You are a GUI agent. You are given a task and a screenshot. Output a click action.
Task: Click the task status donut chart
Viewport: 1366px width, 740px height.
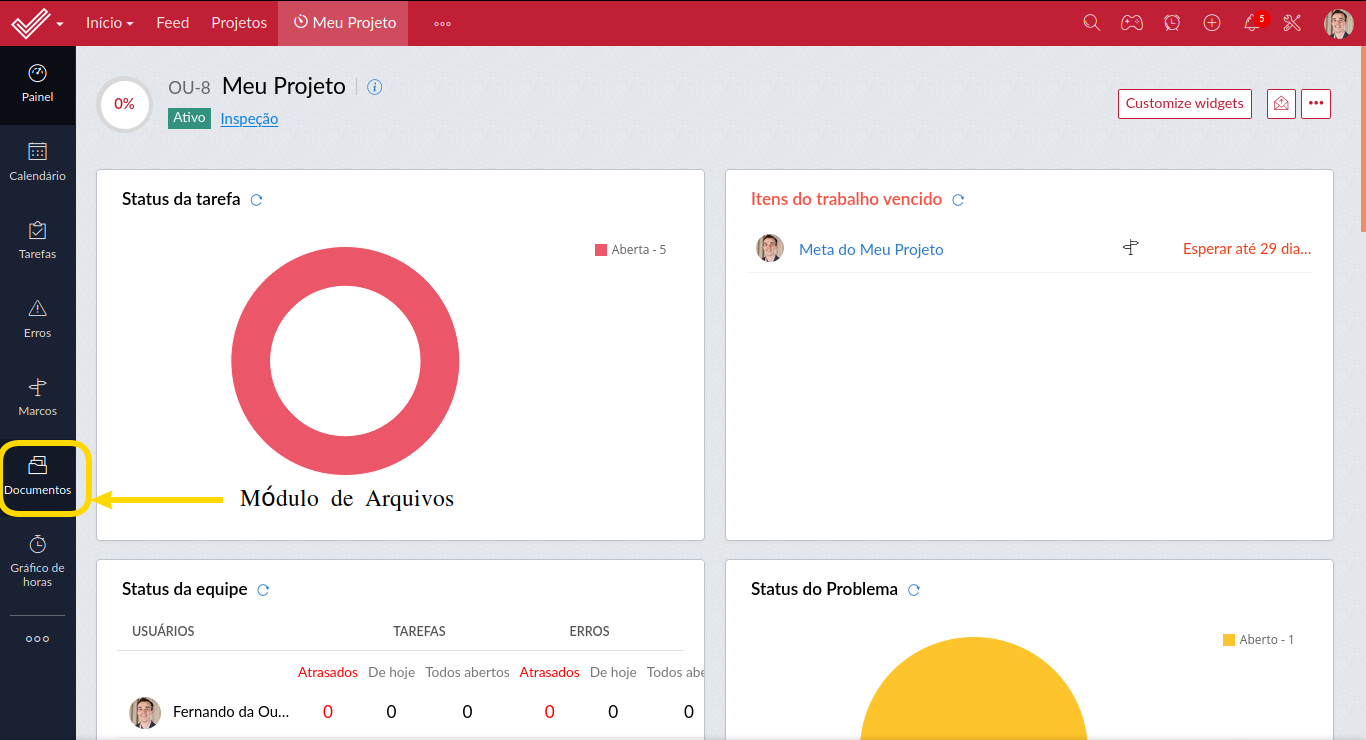(345, 362)
